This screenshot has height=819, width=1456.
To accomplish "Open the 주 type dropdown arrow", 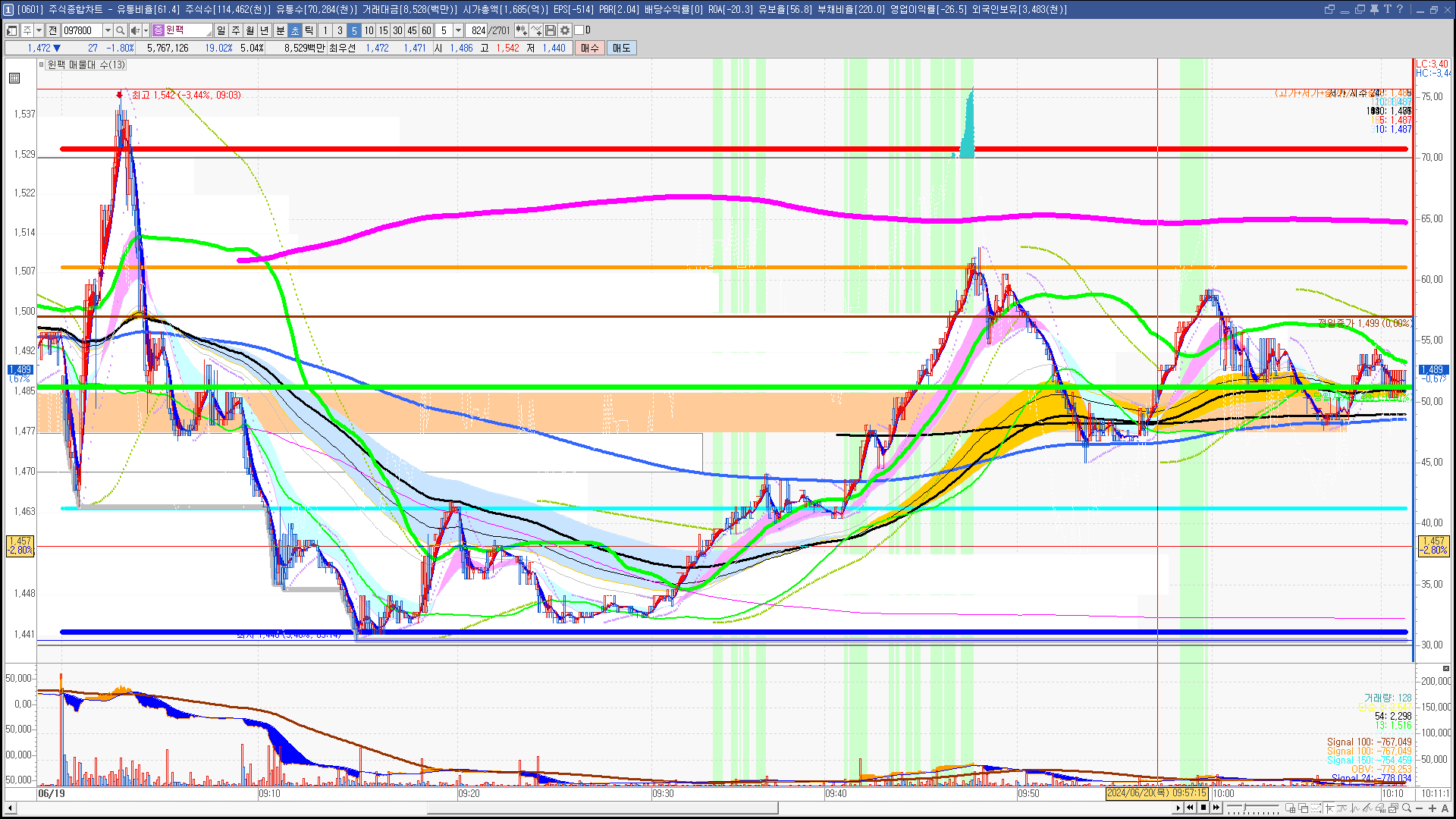I will [x=39, y=30].
